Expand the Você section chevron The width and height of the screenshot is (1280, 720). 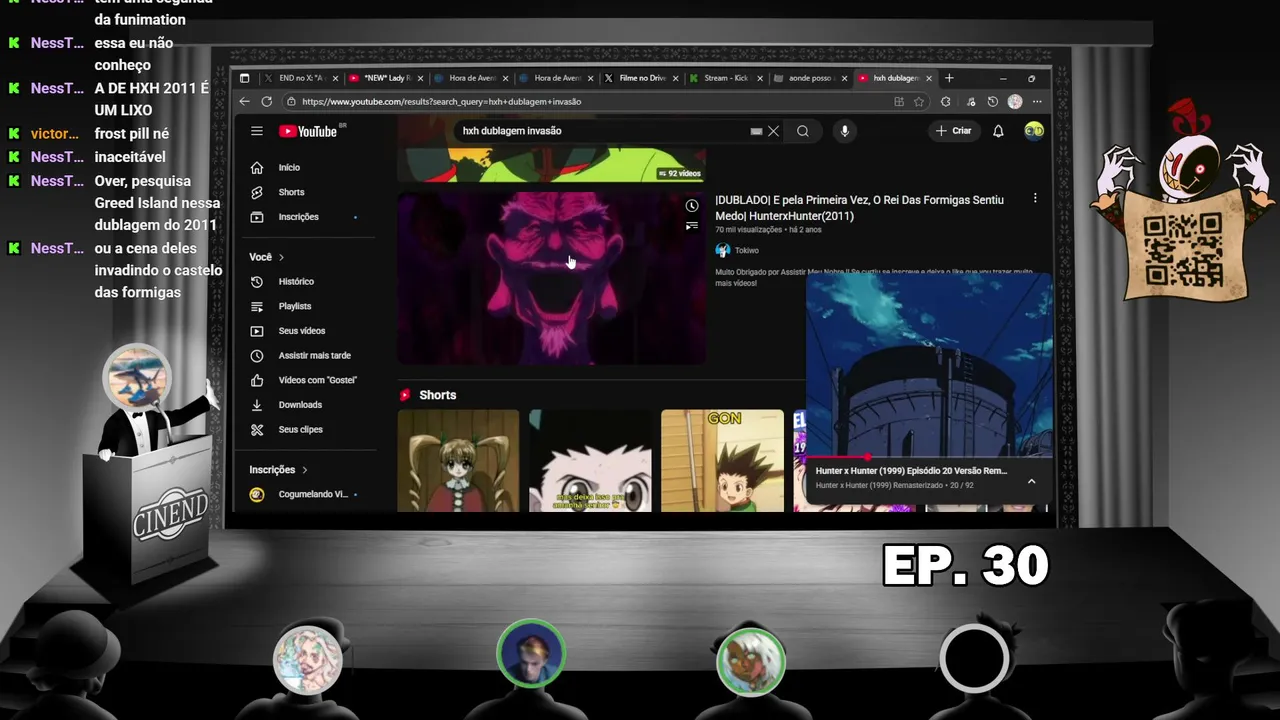281,257
